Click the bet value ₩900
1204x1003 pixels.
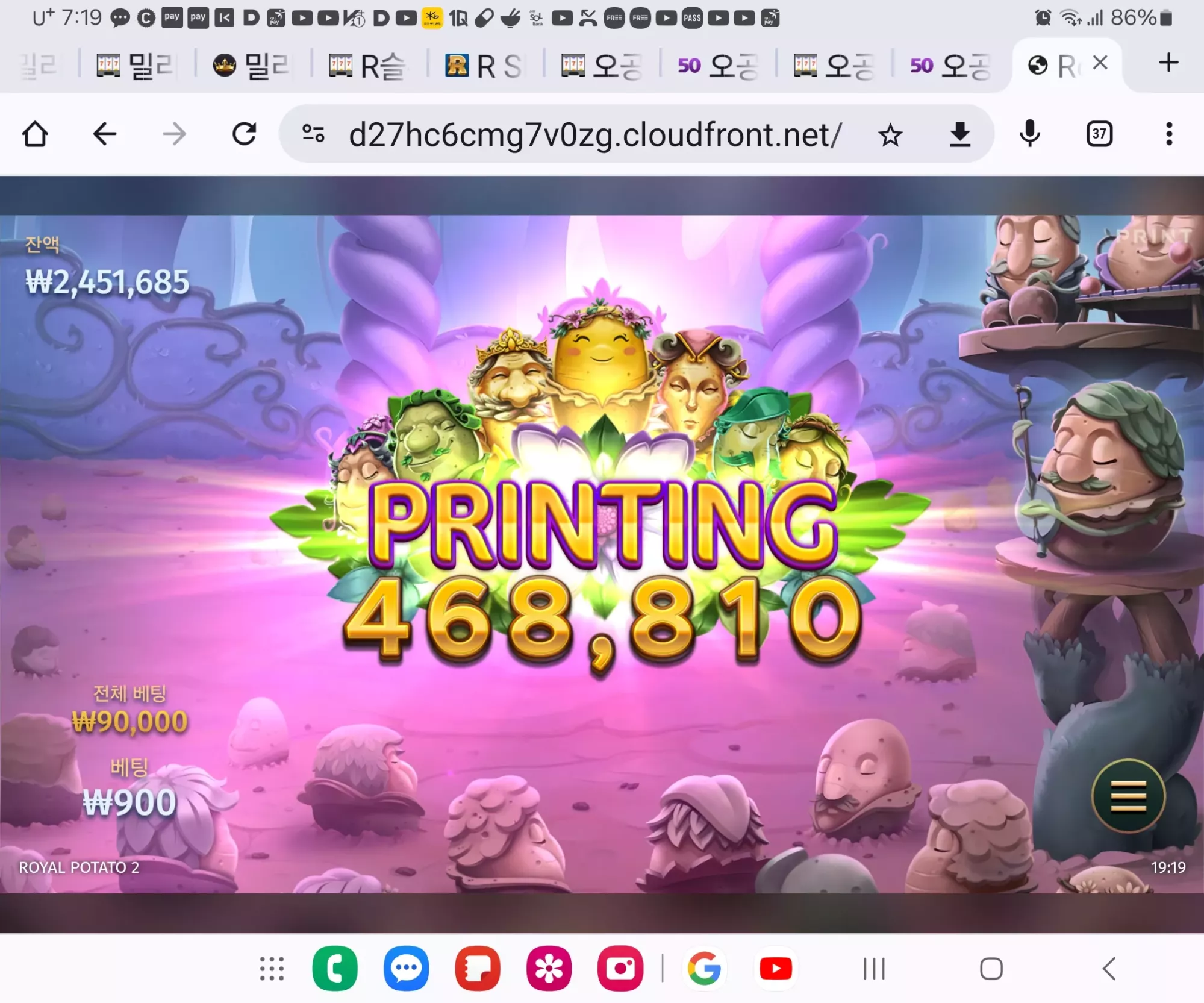[129, 802]
